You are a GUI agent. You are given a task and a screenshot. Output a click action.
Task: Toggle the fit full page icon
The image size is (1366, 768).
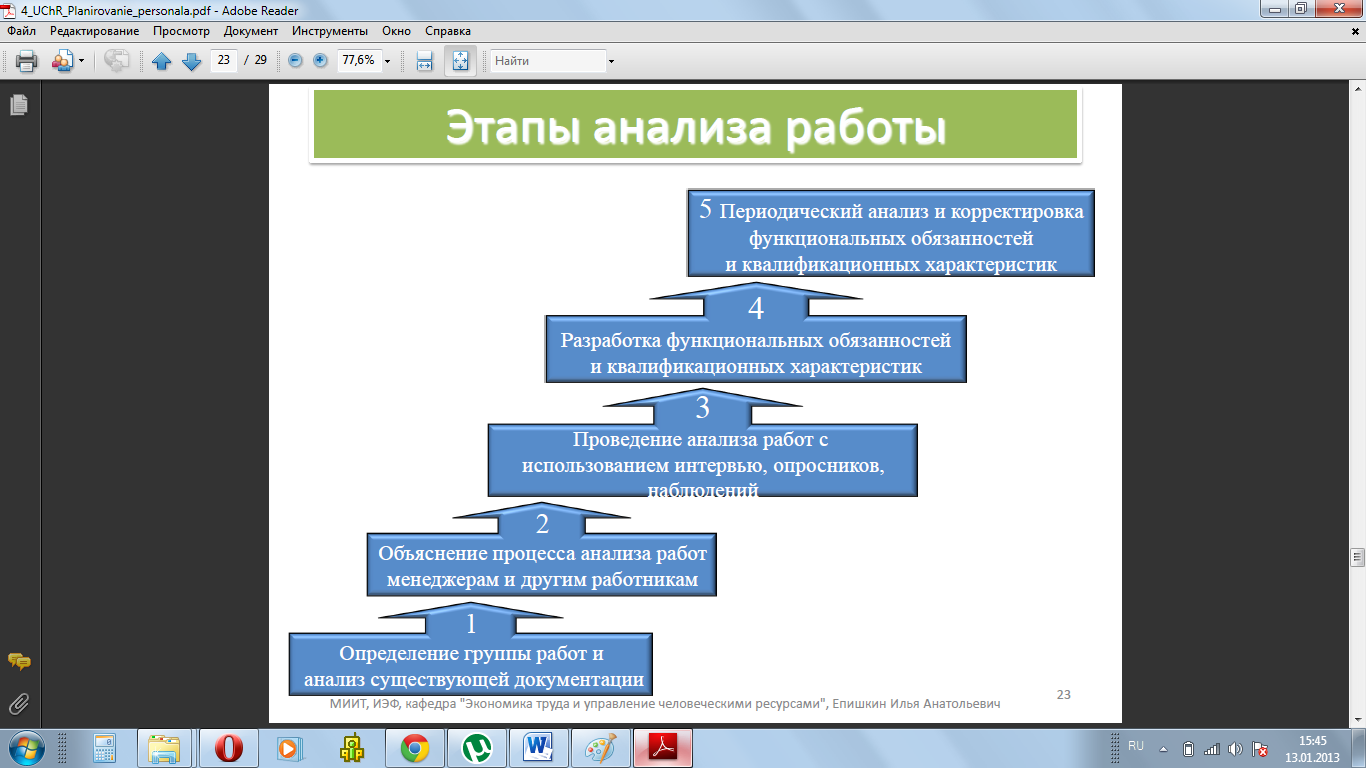point(460,61)
